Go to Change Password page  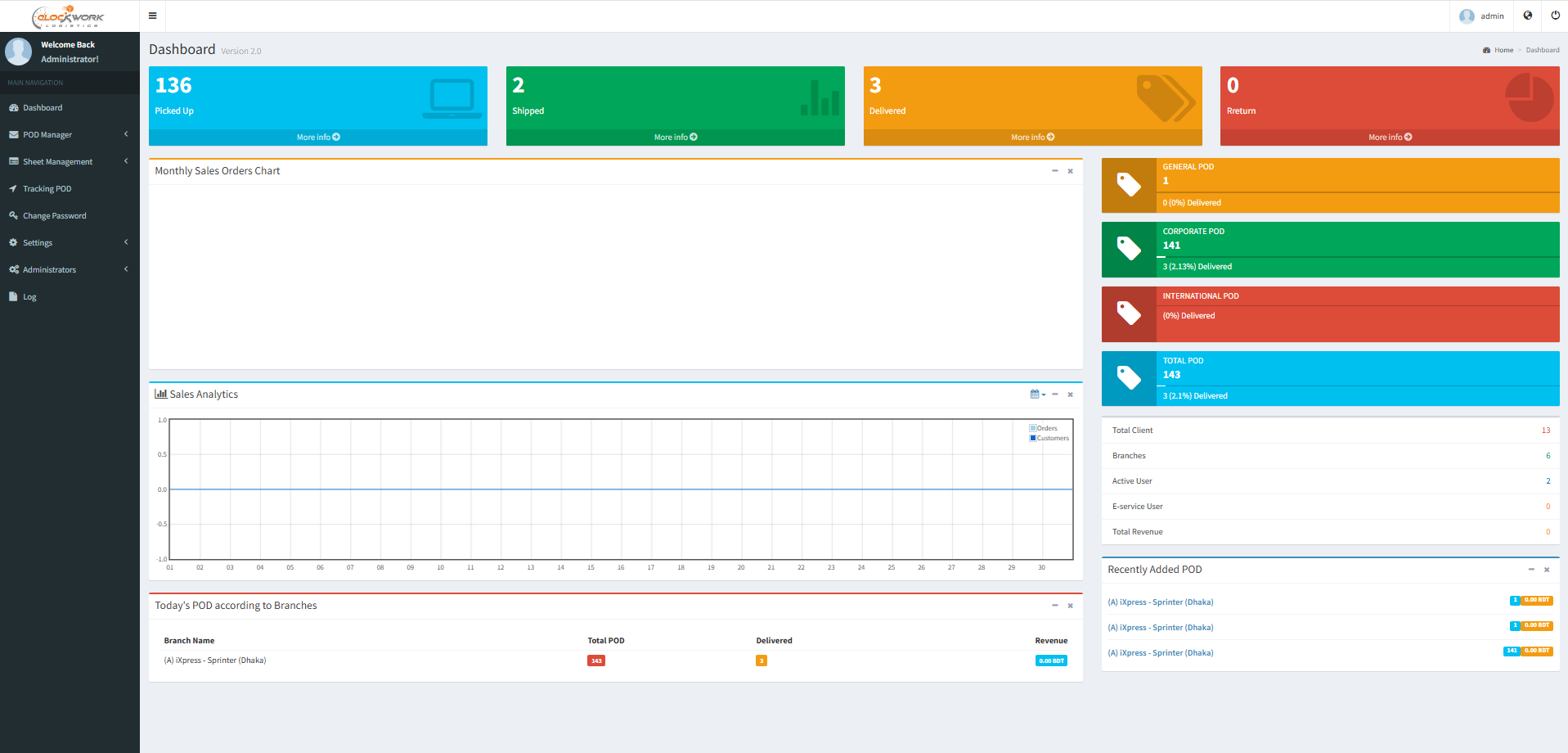point(54,216)
